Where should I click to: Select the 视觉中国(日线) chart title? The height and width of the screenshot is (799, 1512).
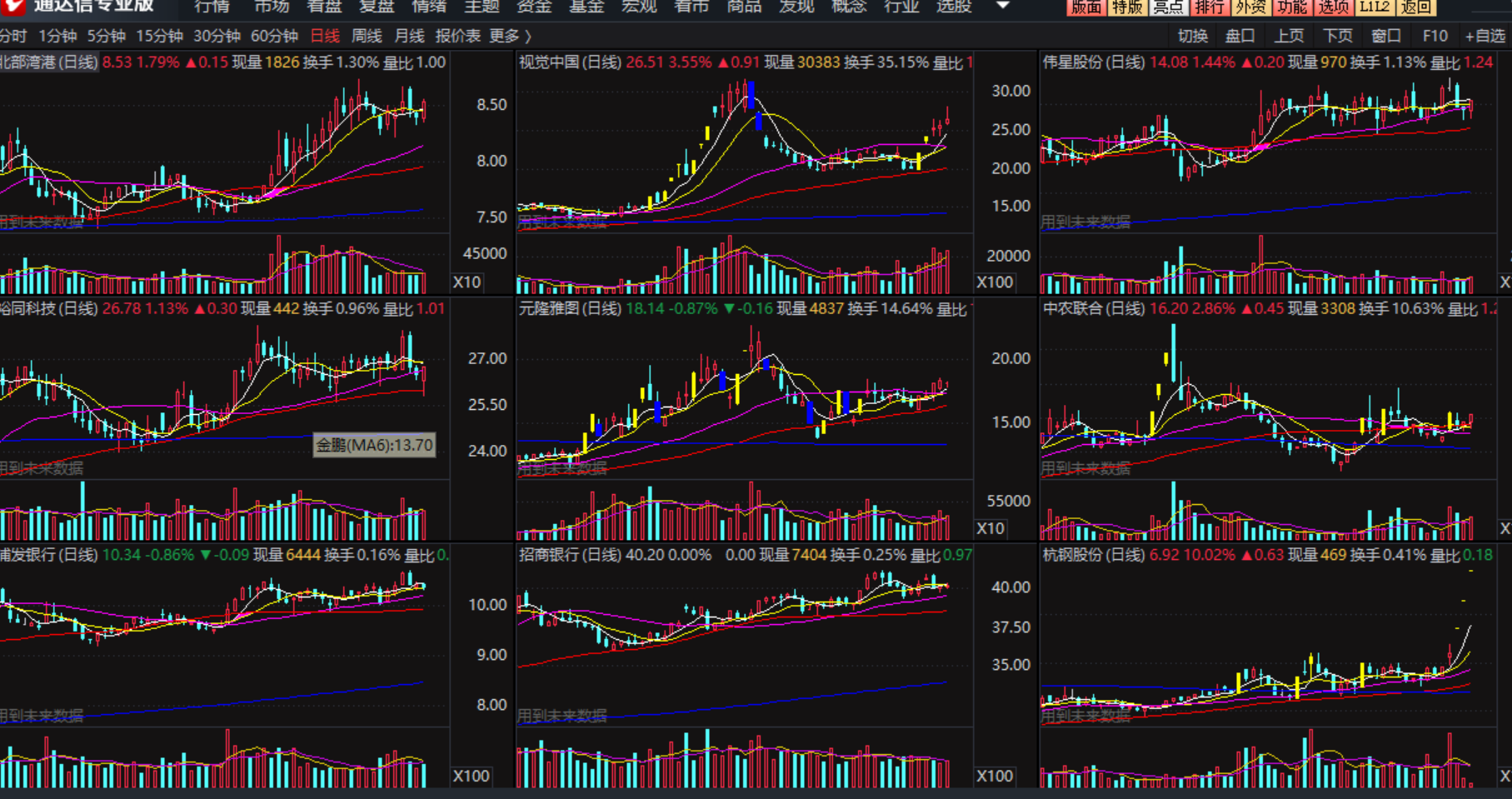pos(570,62)
